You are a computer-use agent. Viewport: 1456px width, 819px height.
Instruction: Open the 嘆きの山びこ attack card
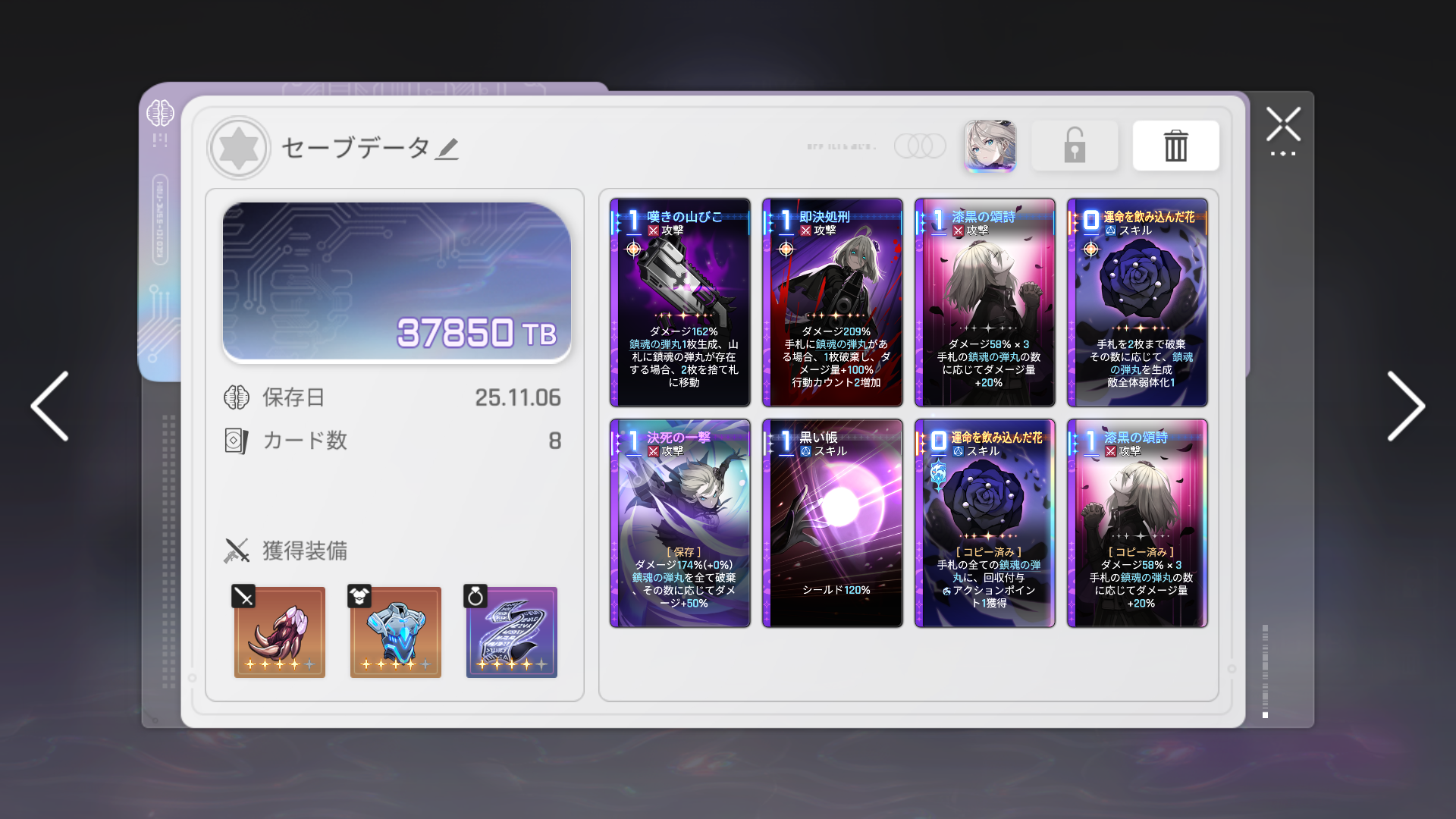680,303
